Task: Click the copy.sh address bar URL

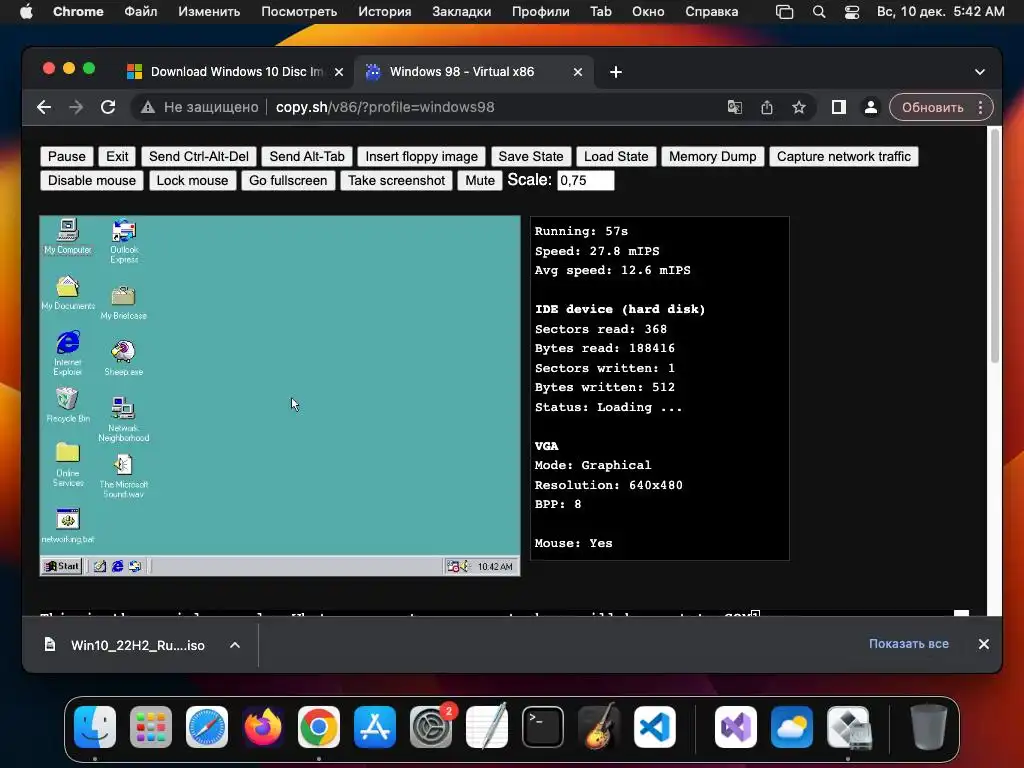Action: click(385, 107)
